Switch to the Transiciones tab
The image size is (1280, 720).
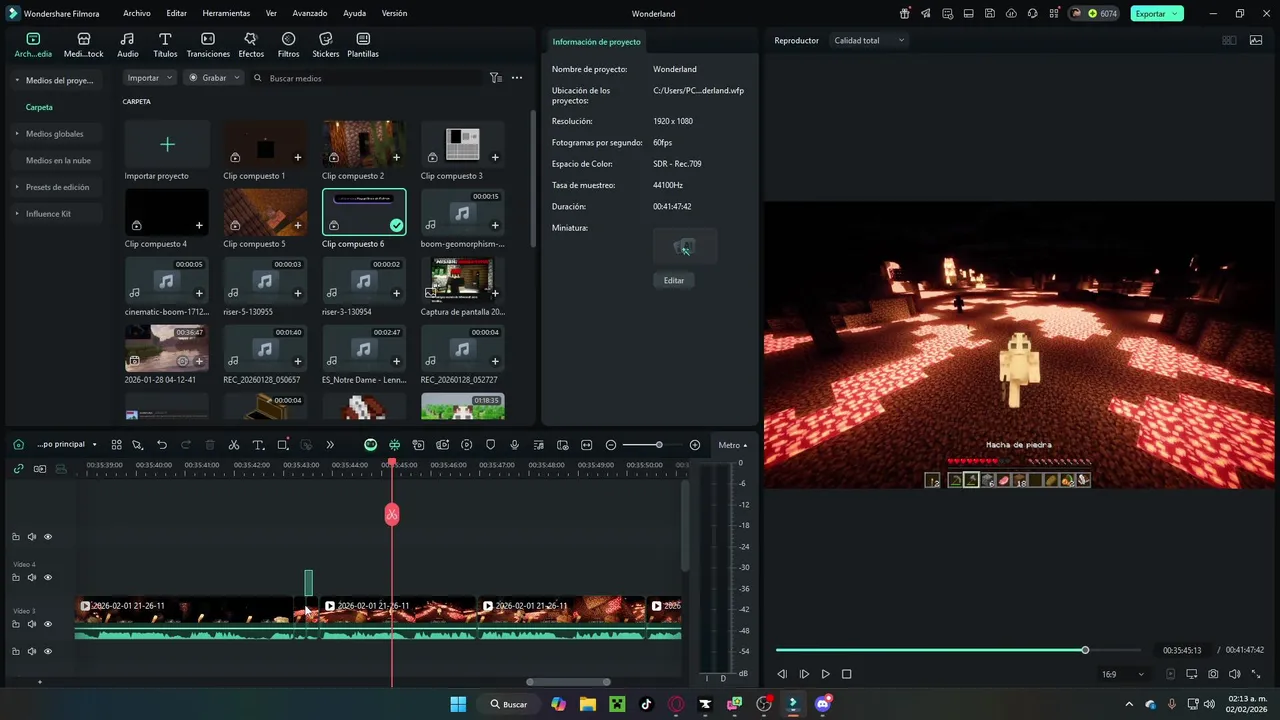click(208, 45)
